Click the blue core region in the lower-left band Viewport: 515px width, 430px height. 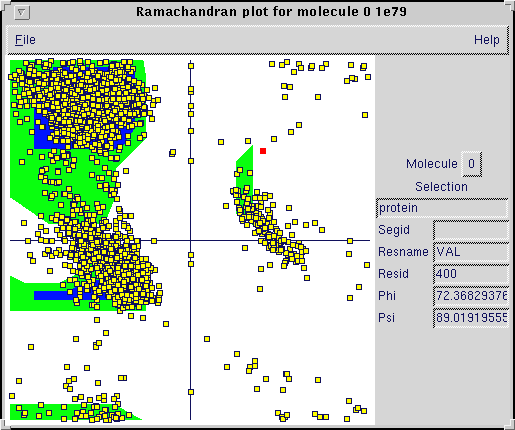click(50, 295)
